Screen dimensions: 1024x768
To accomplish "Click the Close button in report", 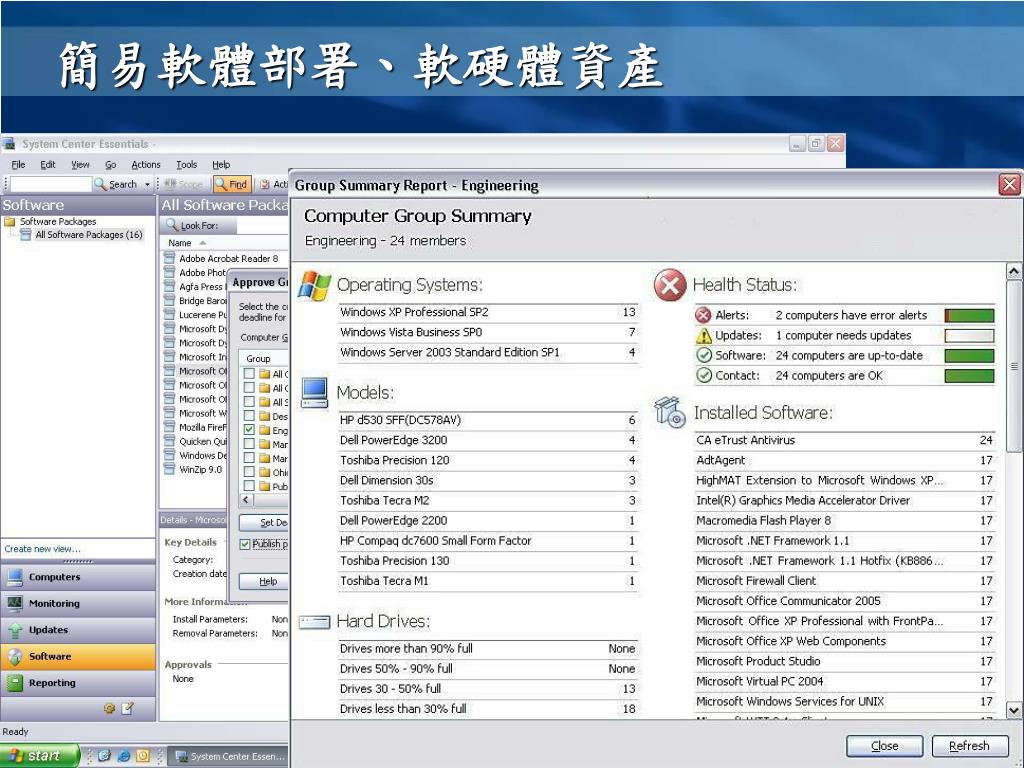I will [x=884, y=746].
